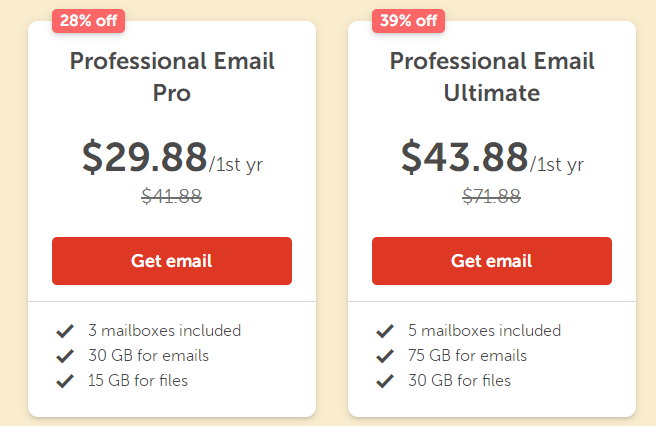This screenshot has height=426, width=656.
Task: Click the crossed-out $41.88 original price
Action: (x=172, y=197)
